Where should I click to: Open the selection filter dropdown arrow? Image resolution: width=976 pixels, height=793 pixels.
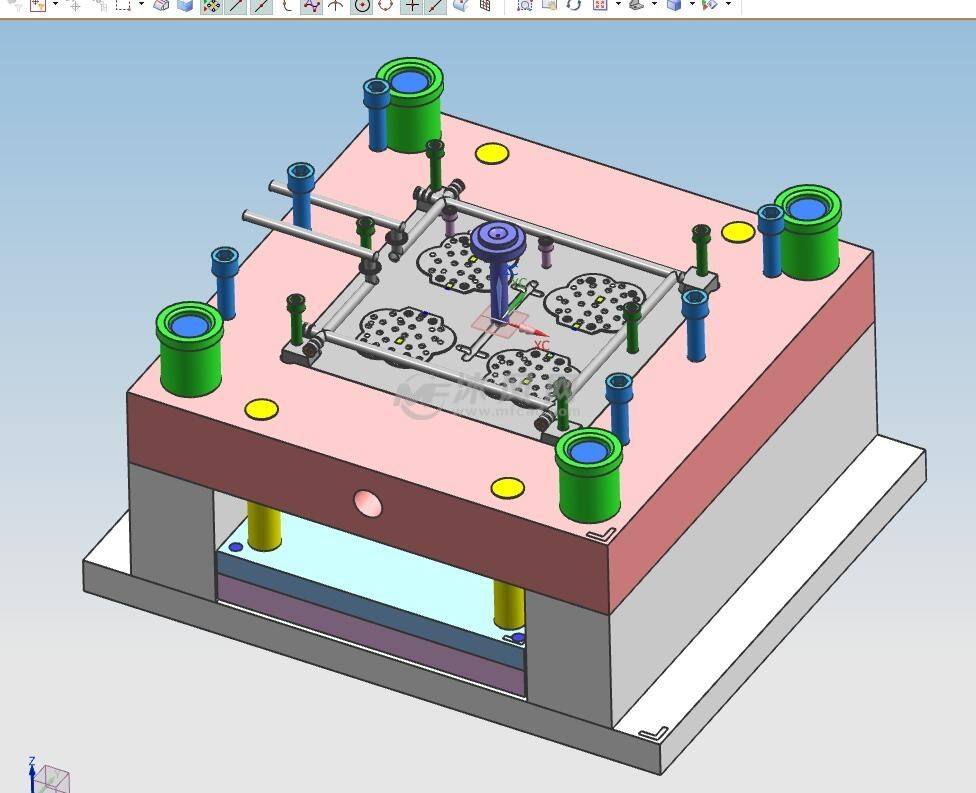(x=55, y=4)
